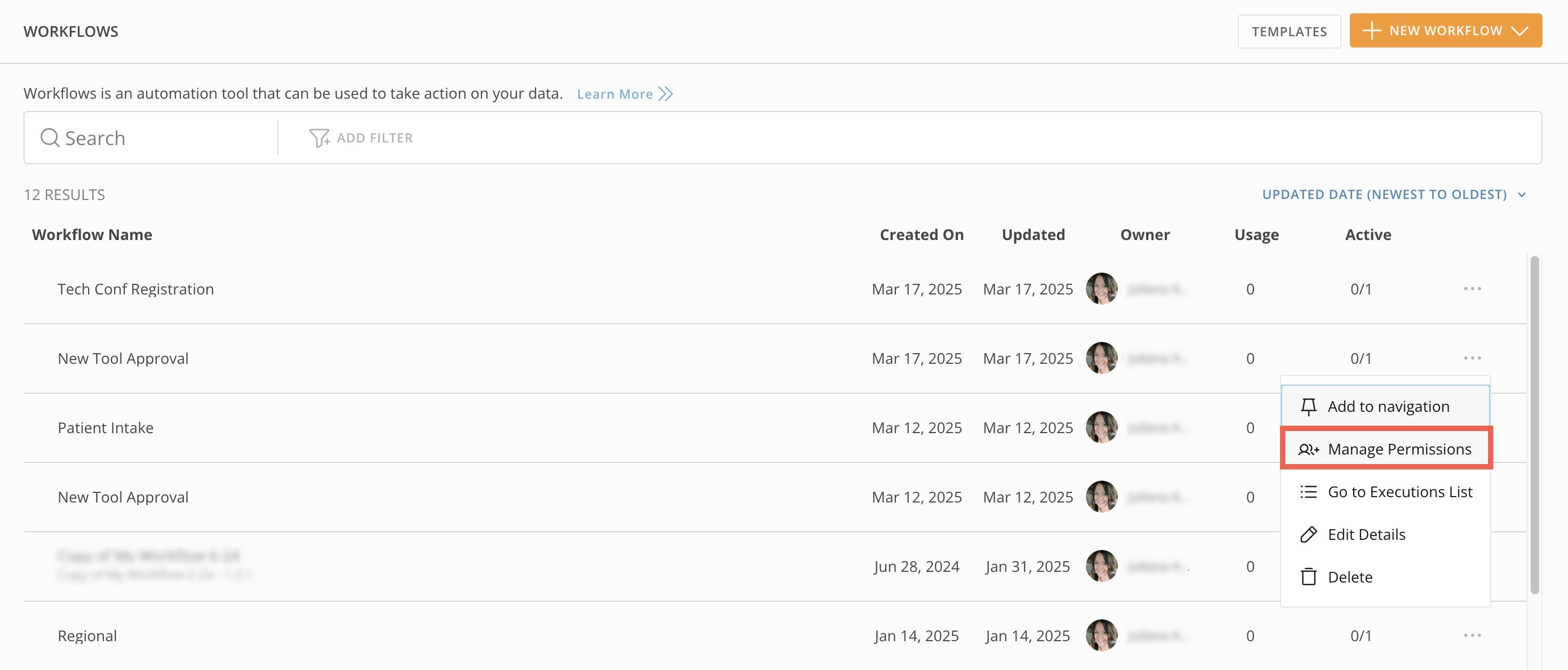
Task: Click the funnel Add Filter icon
Action: pyautogui.click(x=319, y=138)
